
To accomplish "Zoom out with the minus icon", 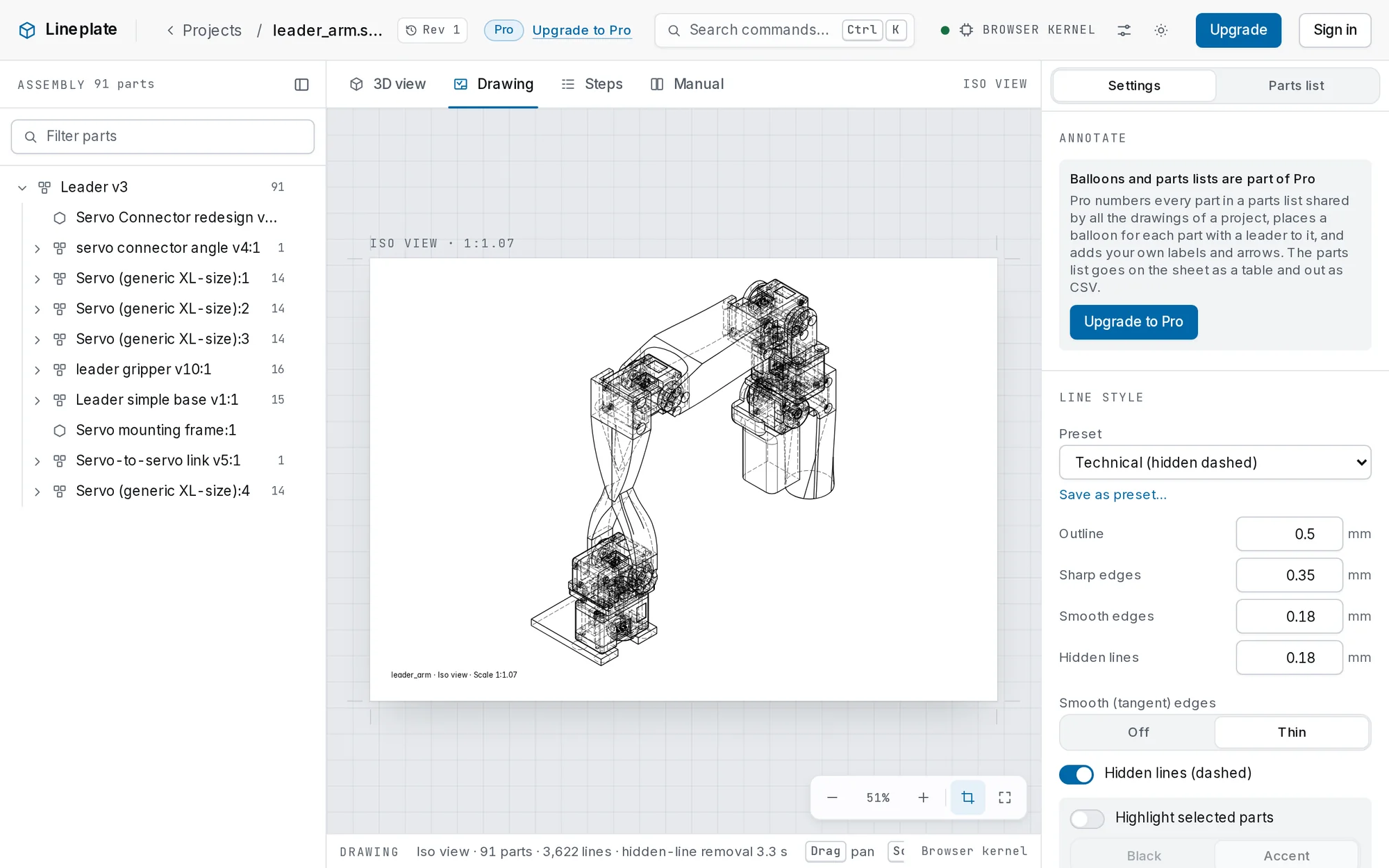I will (x=832, y=798).
